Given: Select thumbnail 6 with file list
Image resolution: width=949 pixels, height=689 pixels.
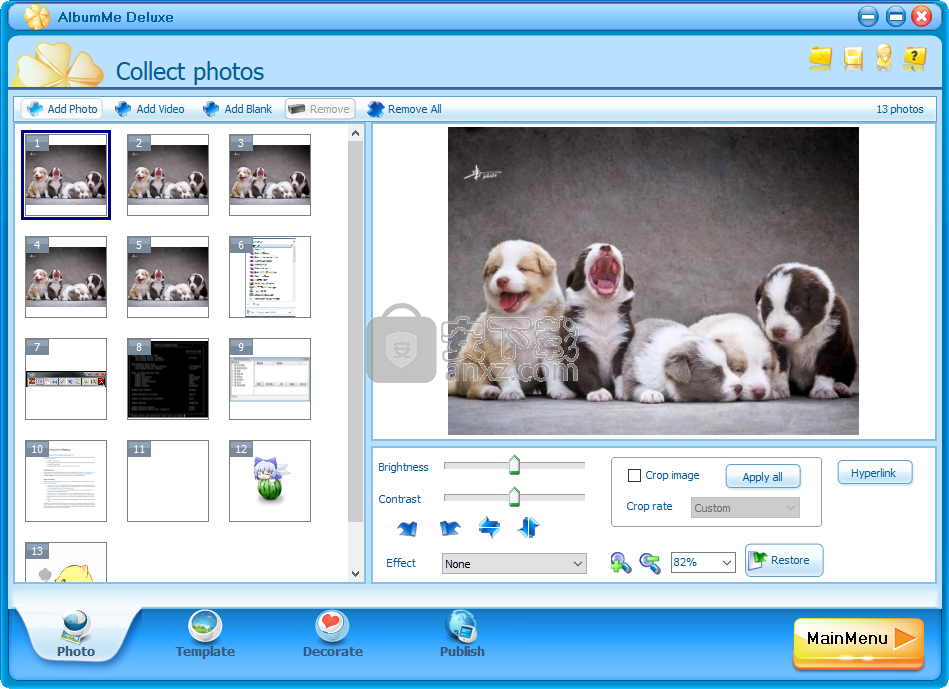Looking at the screenshot, I should (x=270, y=277).
